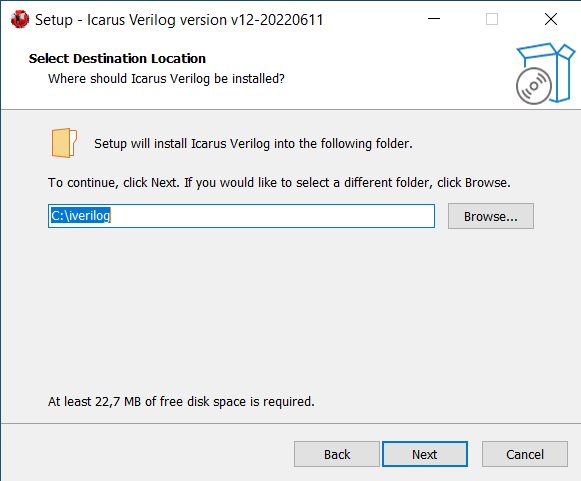Viewport: 581px width, 481px height.
Task: Click 'At least 22,7 MB' disk space text
Action: pos(181,401)
